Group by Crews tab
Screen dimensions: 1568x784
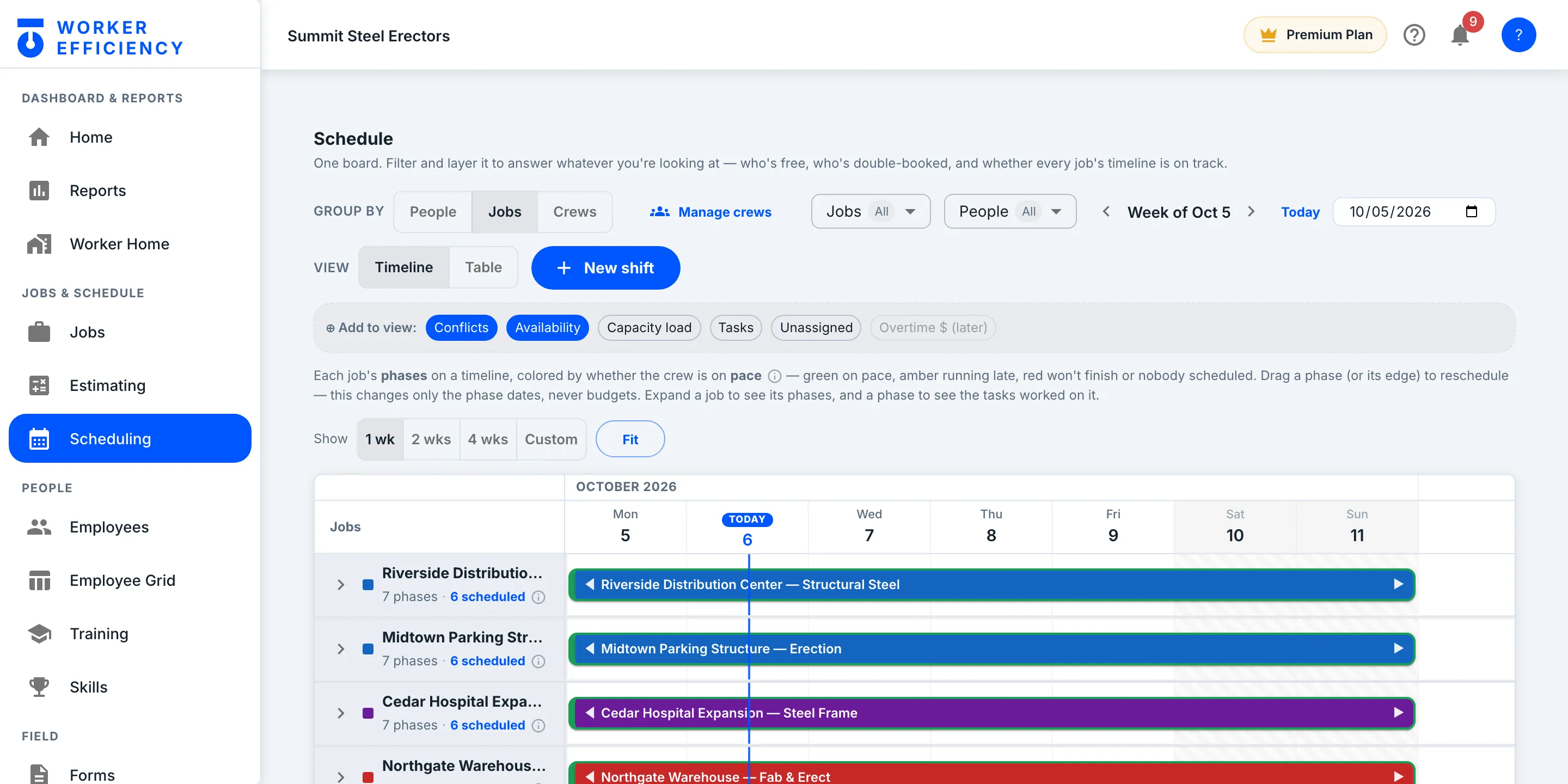[574, 212]
